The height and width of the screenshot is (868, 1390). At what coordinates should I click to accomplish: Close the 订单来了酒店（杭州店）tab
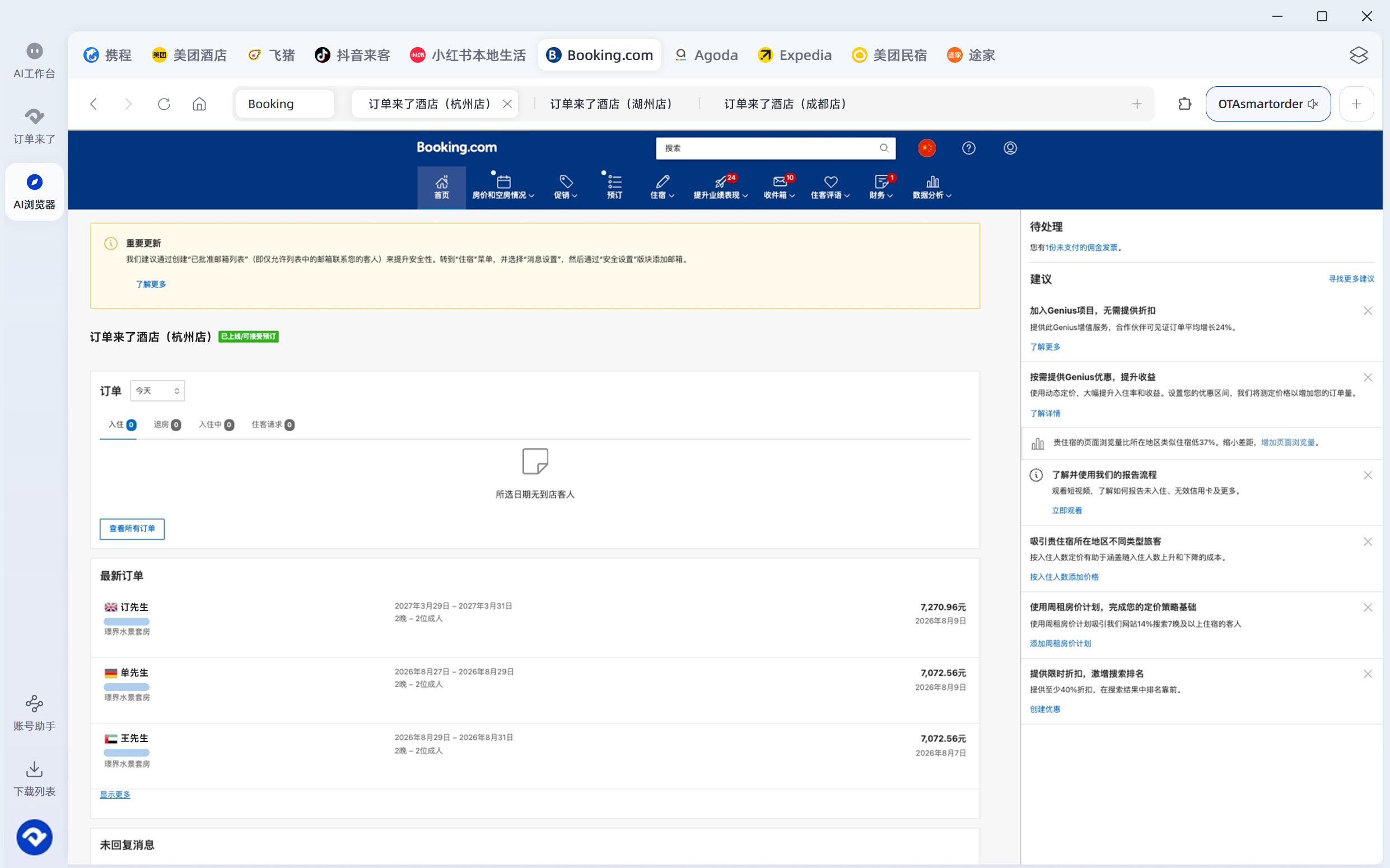(507, 104)
